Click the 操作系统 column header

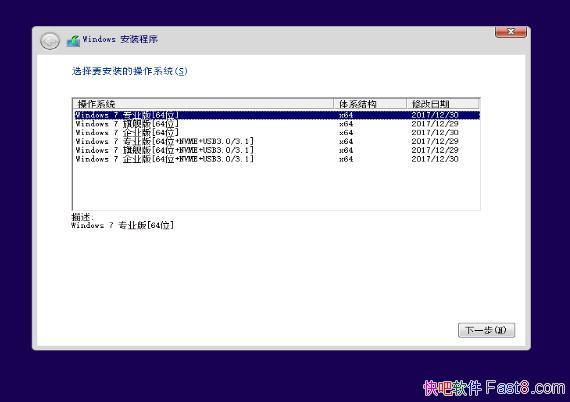pyautogui.click(x=203, y=104)
